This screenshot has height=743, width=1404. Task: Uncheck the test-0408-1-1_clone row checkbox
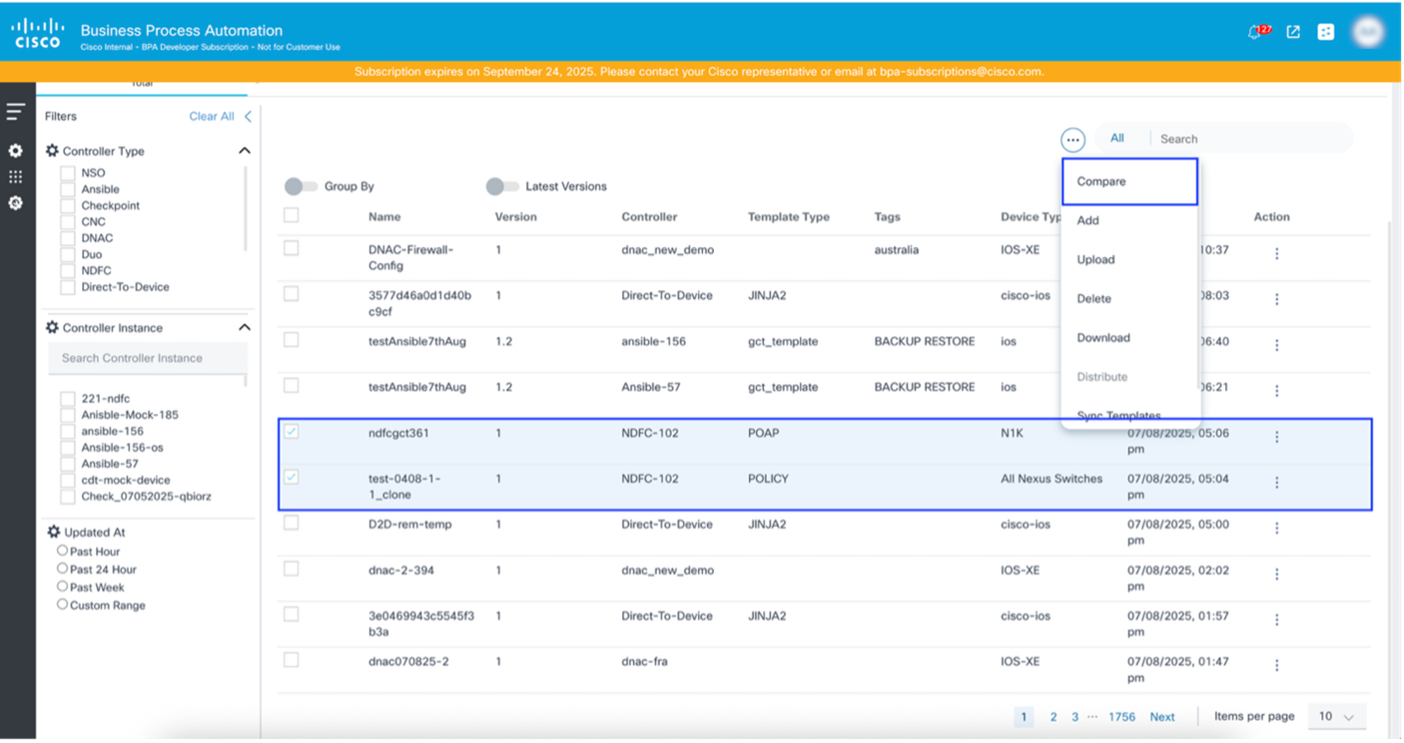click(x=291, y=477)
